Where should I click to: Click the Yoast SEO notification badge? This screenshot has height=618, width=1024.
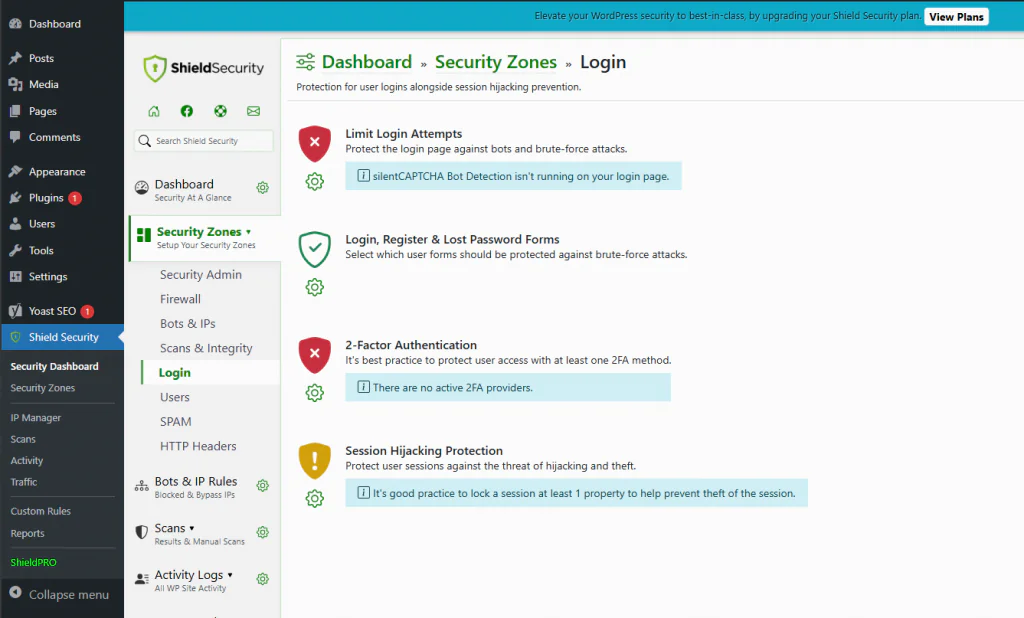coord(87,312)
